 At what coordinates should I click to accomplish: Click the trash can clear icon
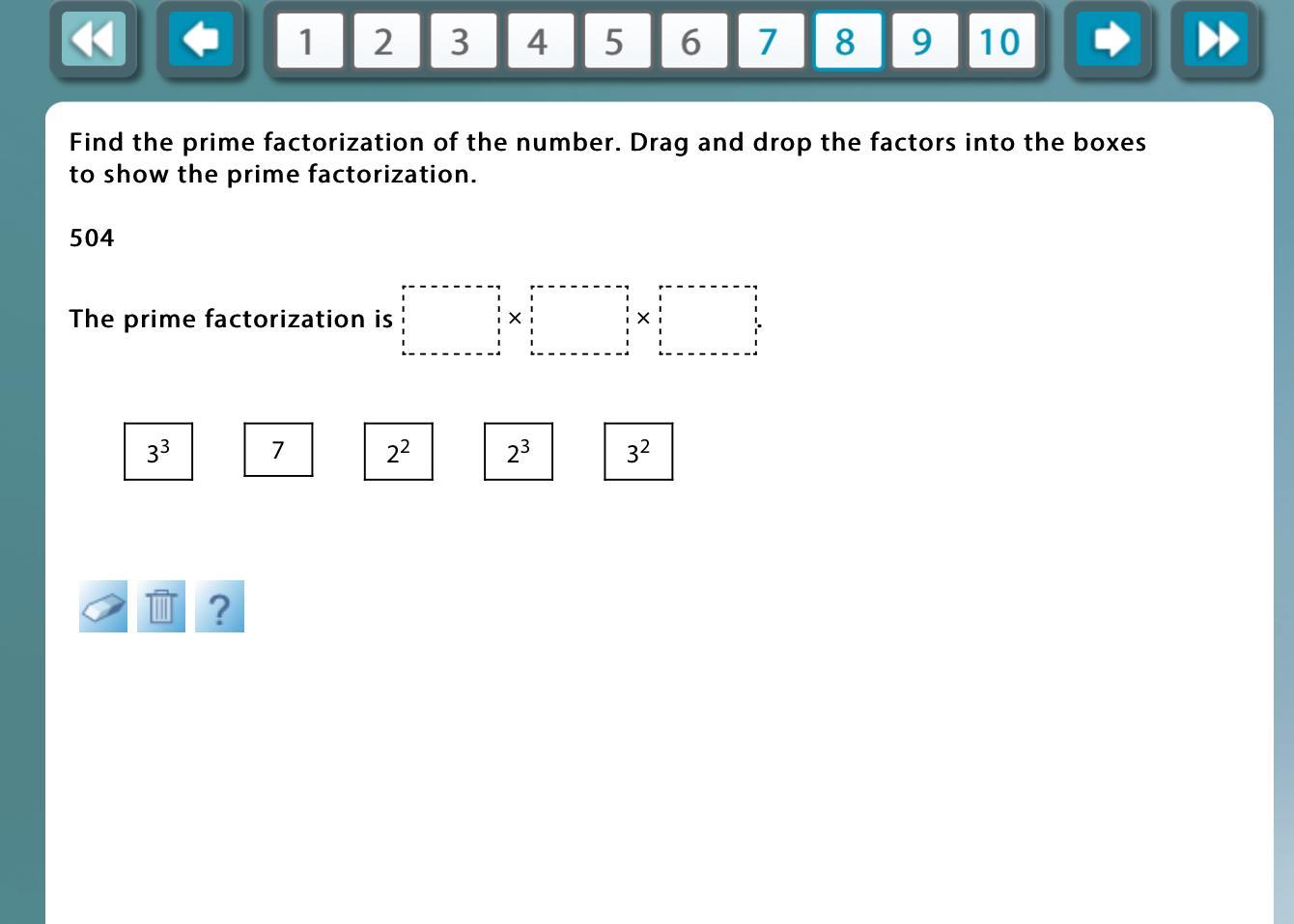tap(161, 606)
